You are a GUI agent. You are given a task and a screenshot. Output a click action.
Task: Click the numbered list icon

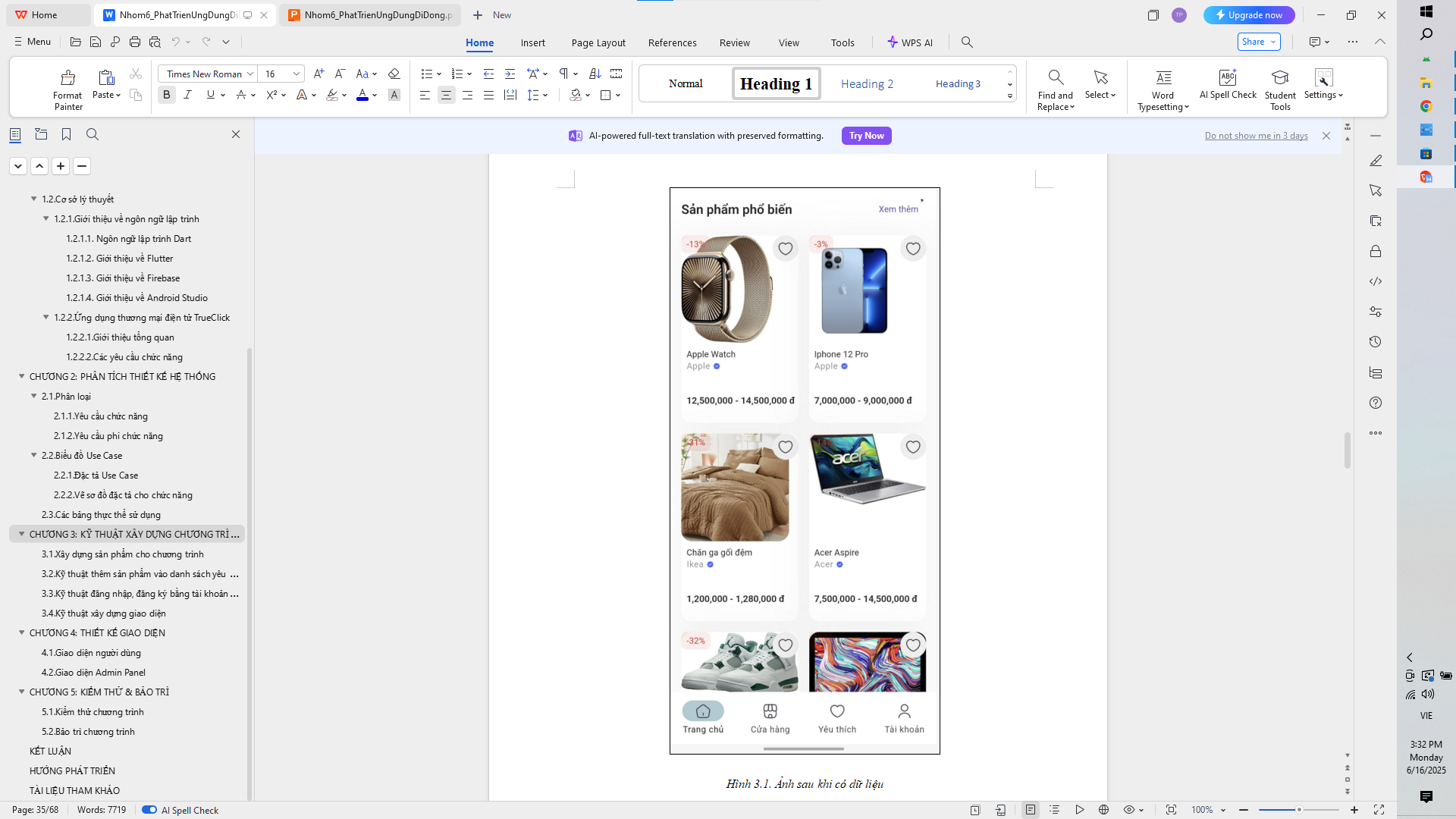pyautogui.click(x=457, y=74)
